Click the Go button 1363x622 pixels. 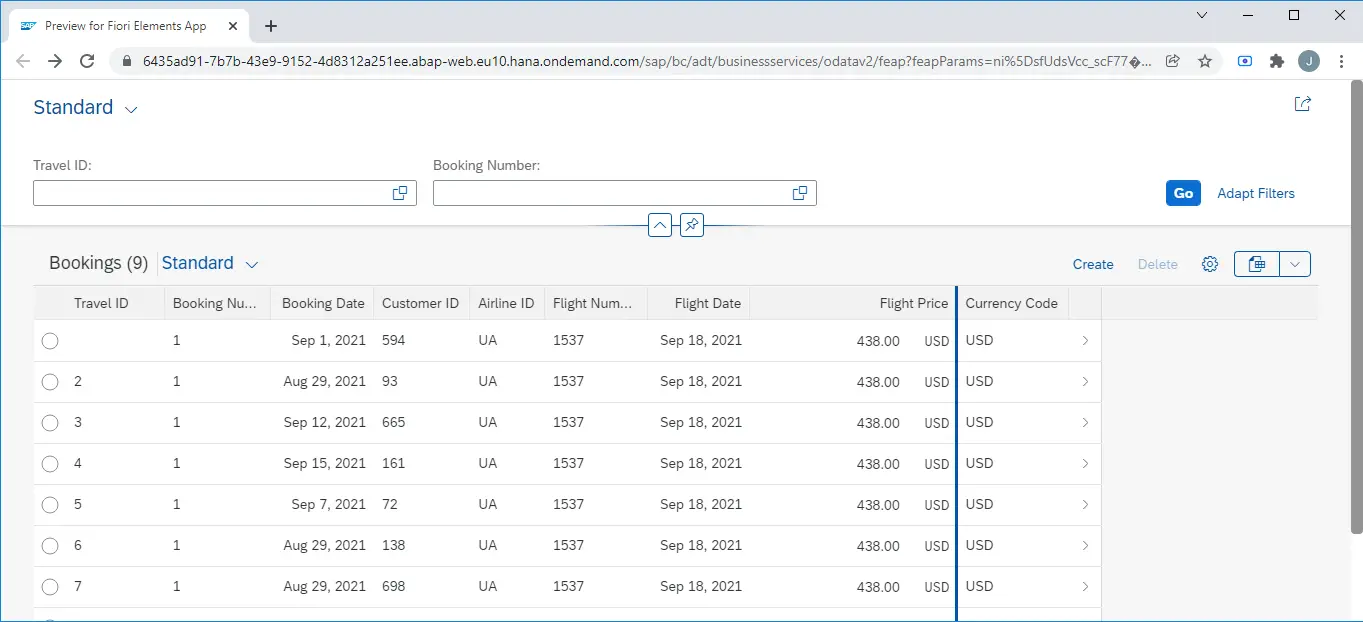[x=1183, y=193]
